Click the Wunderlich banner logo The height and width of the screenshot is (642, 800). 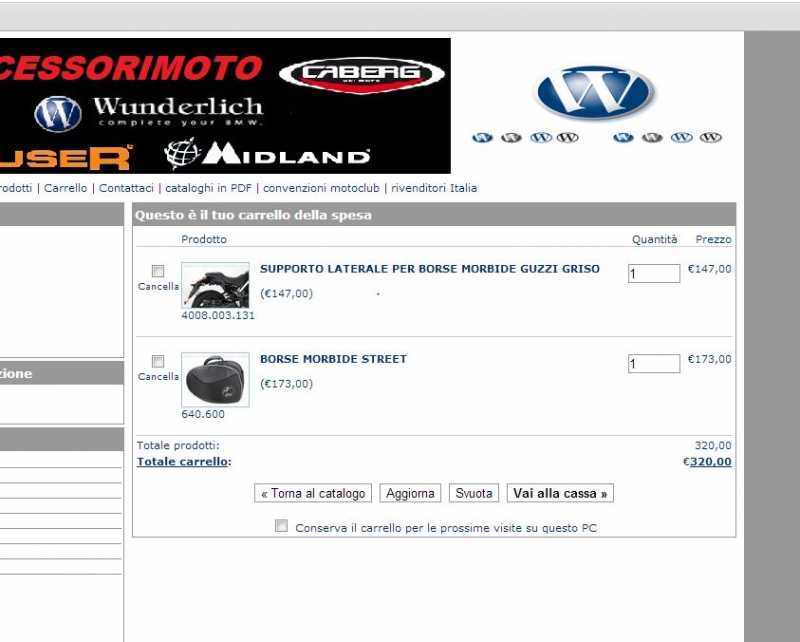click(x=148, y=113)
